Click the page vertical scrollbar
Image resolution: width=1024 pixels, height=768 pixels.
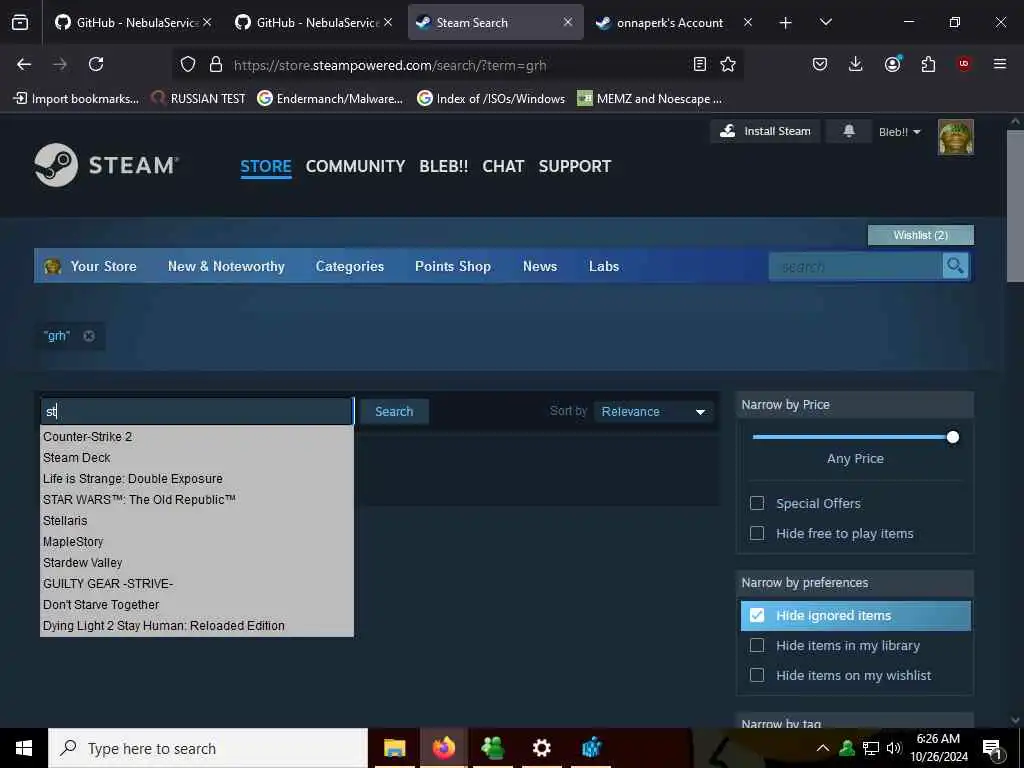pyautogui.click(x=1015, y=206)
